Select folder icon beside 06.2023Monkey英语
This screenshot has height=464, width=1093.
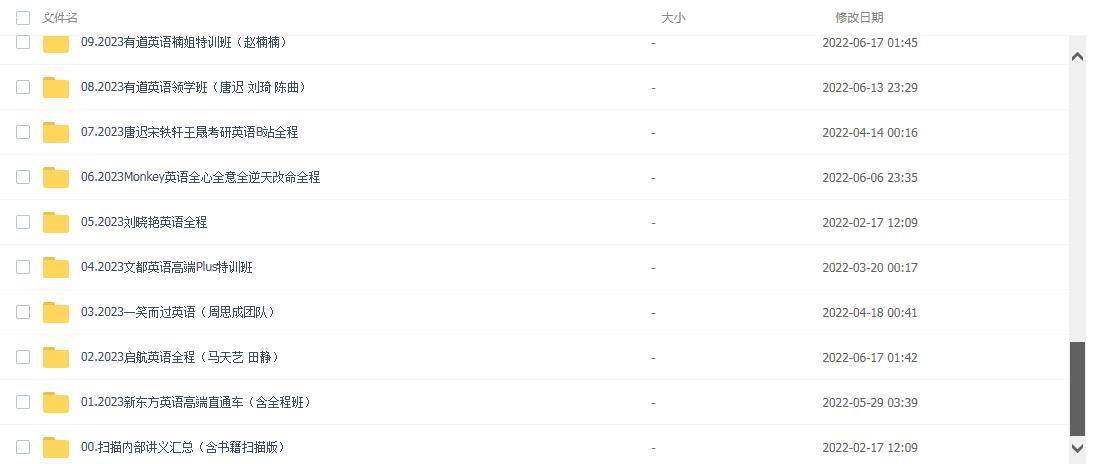click(56, 178)
